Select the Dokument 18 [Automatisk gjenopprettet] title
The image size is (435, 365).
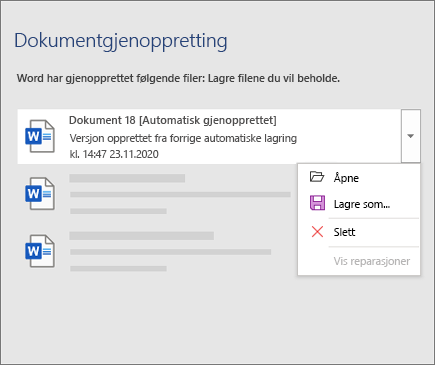173,120
